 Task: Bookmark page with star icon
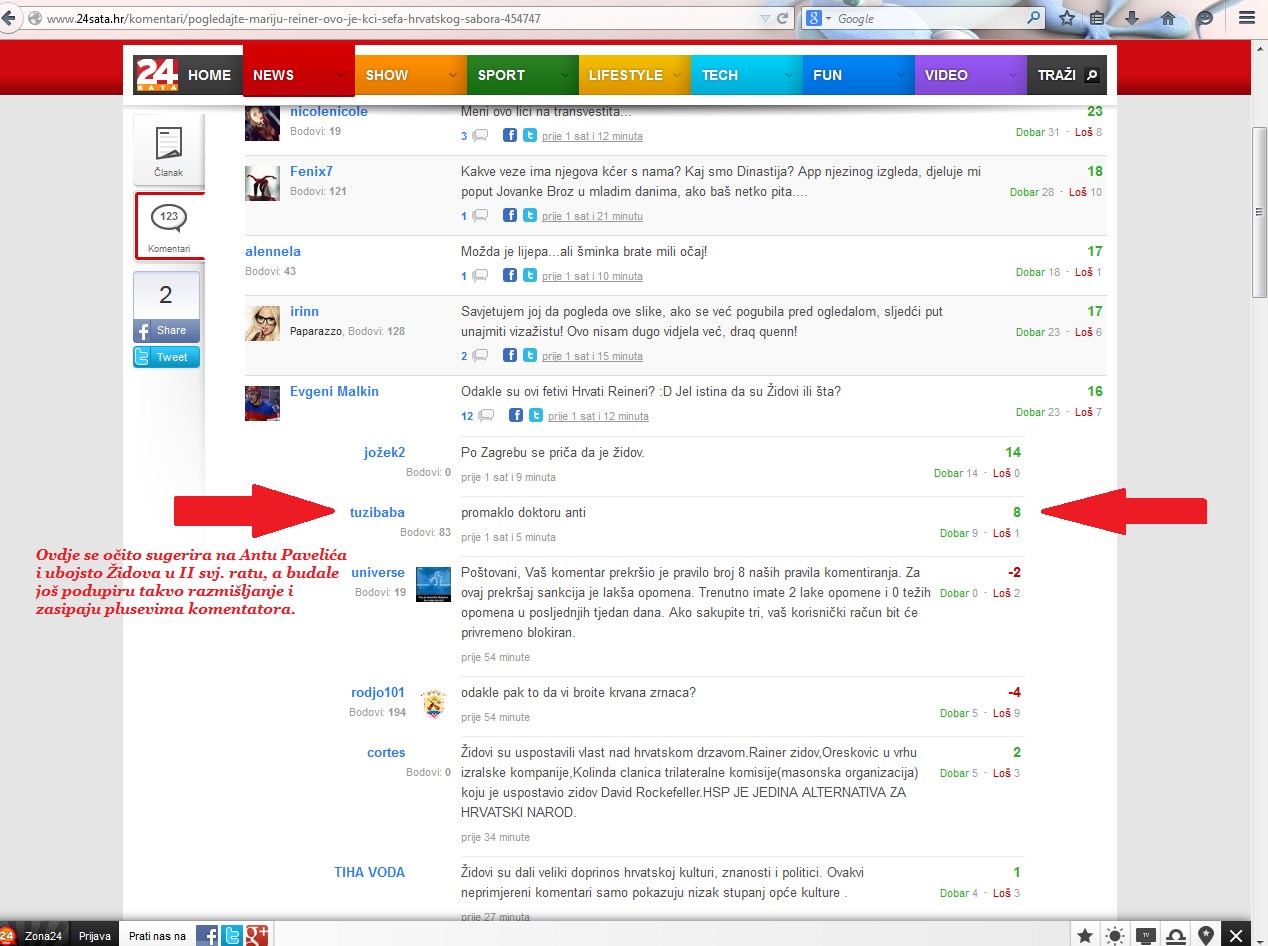1067,18
